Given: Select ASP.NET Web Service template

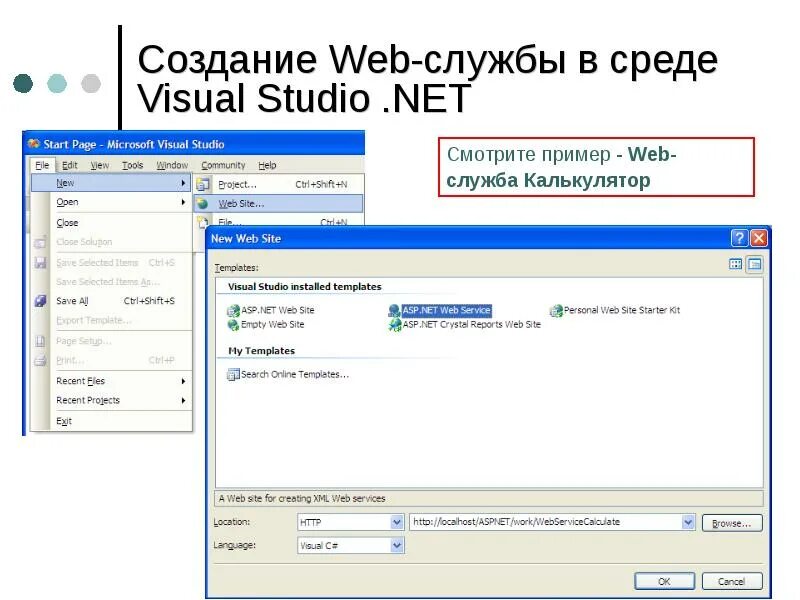Looking at the screenshot, I should [446, 310].
